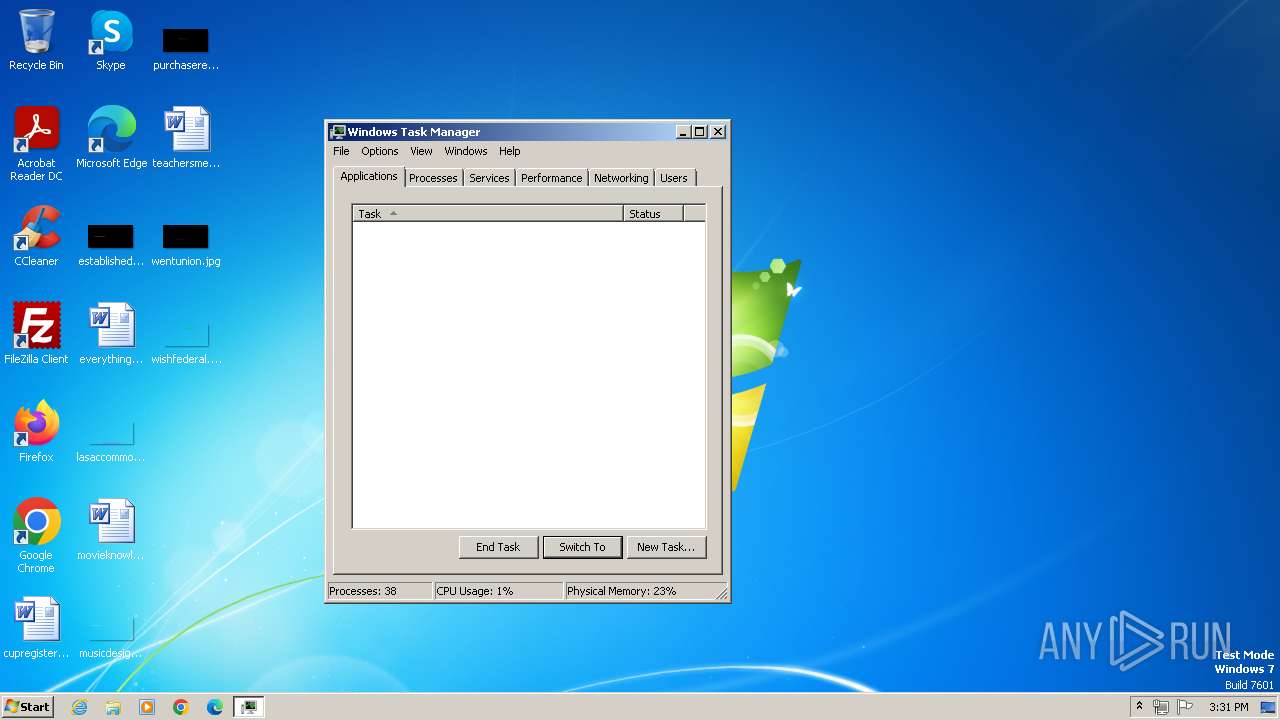This screenshot has width=1280, height=720.
Task: Click the network tray icon
Action: point(1161,707)
